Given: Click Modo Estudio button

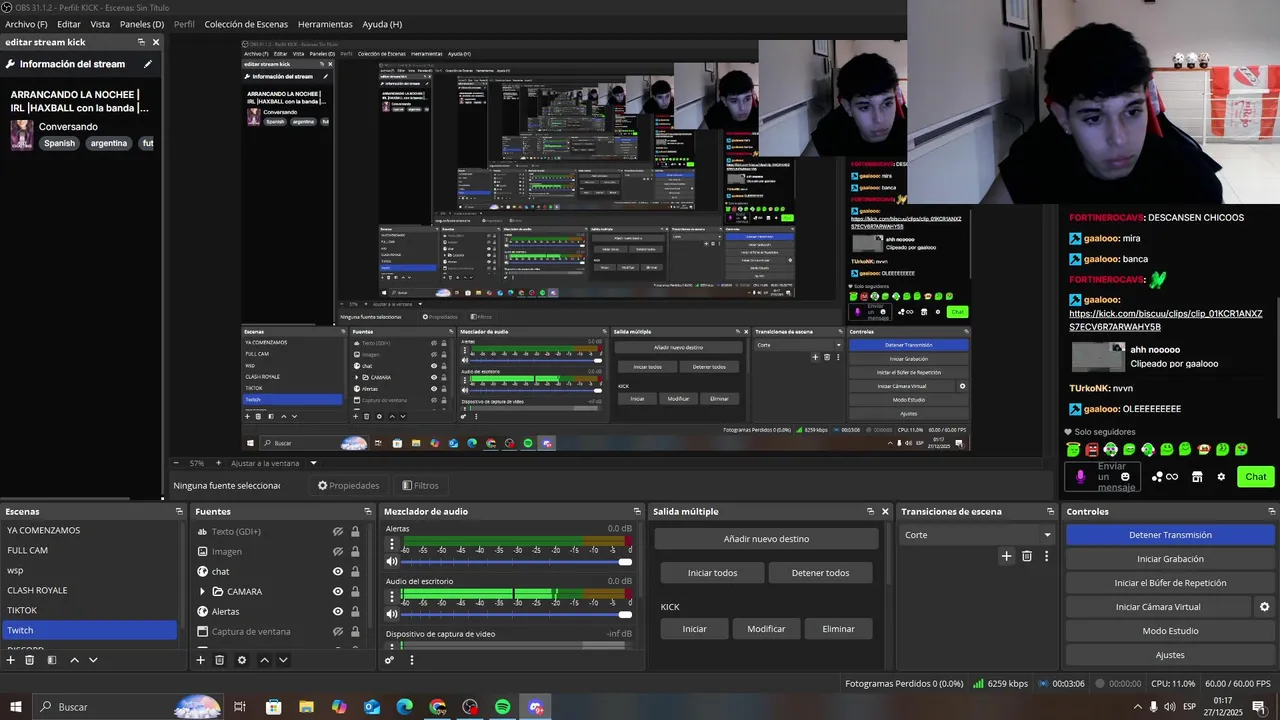Looking at the screenshot, I should (1170, 631).
